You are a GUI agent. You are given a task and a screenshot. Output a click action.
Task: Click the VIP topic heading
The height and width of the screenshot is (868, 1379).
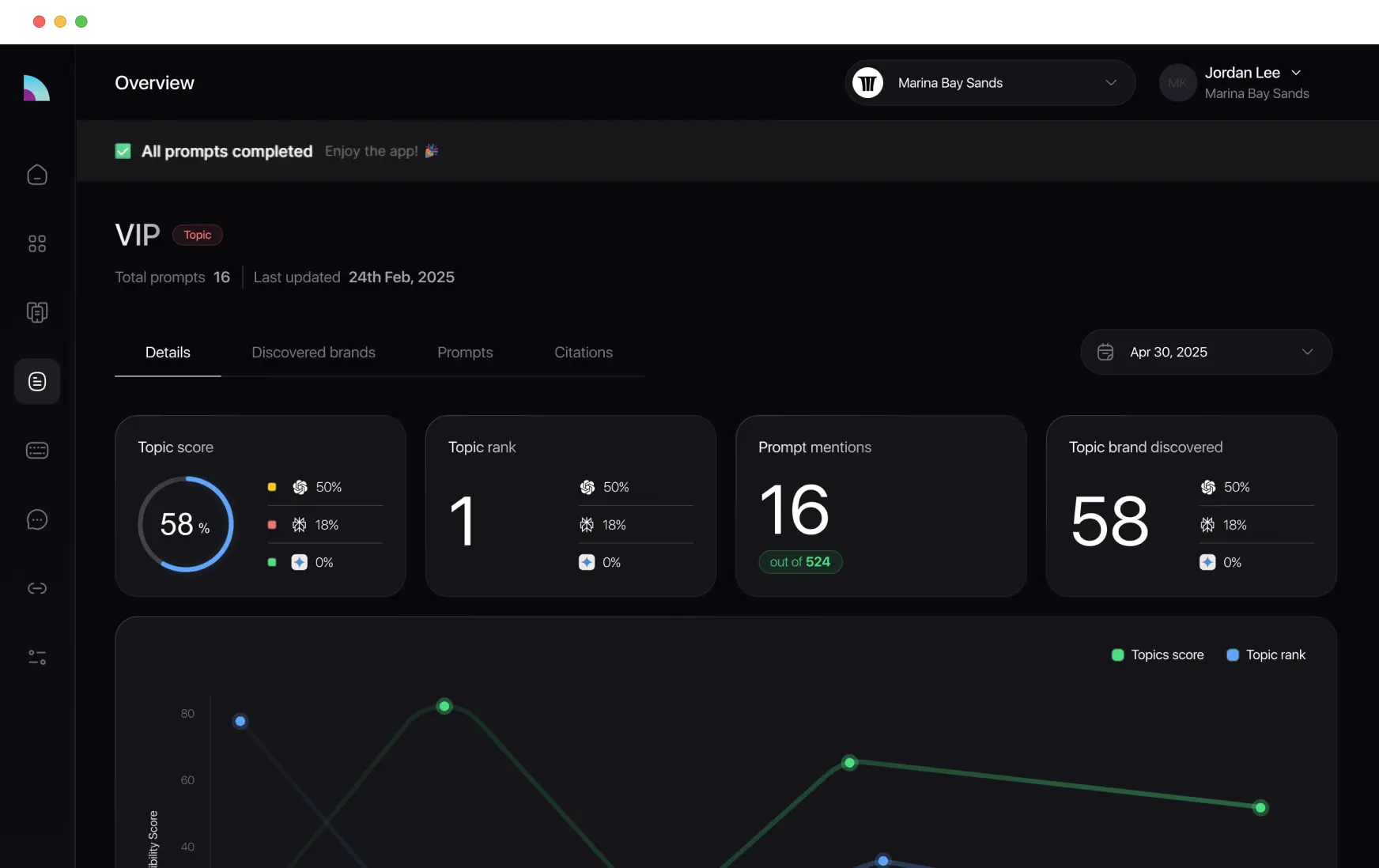click(x=138, y=235)
